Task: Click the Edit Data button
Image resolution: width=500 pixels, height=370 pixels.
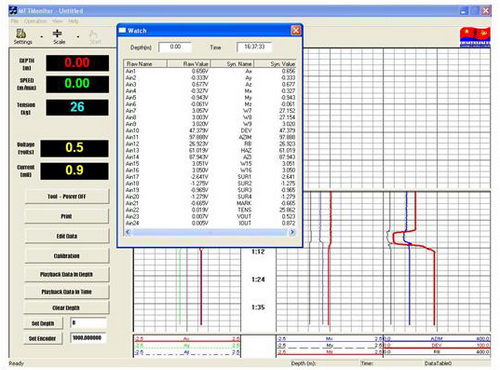Action: pyautogui.click(x=67, y=236)
